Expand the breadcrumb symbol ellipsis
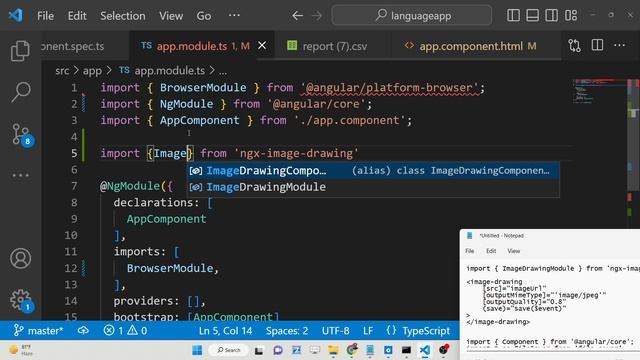The width and height of the screenshot is (640, 360). pyautogui.click(x=223, y=71)
